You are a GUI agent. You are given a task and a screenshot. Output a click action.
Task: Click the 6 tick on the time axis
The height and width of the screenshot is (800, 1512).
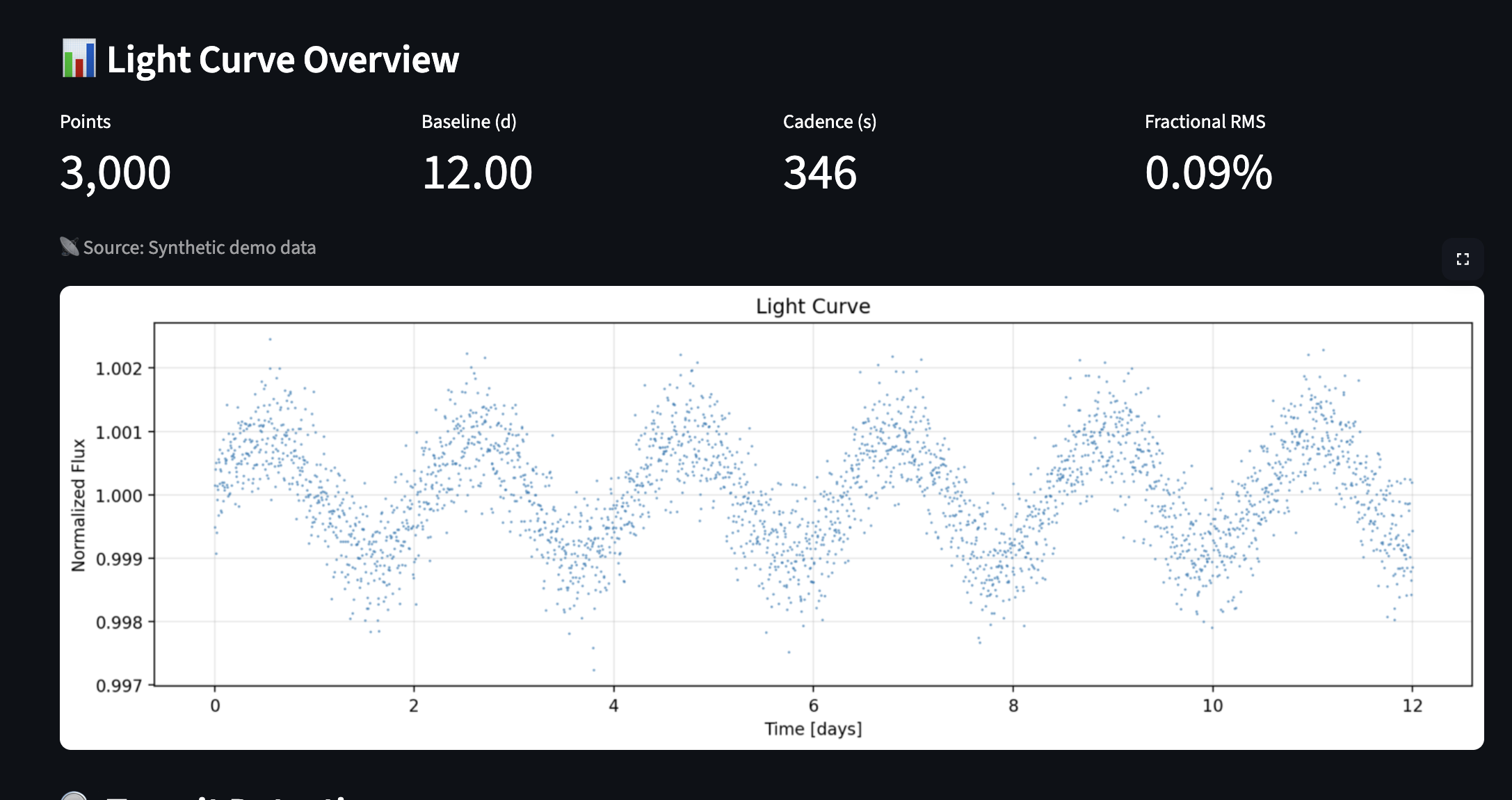tap(813, 705)
